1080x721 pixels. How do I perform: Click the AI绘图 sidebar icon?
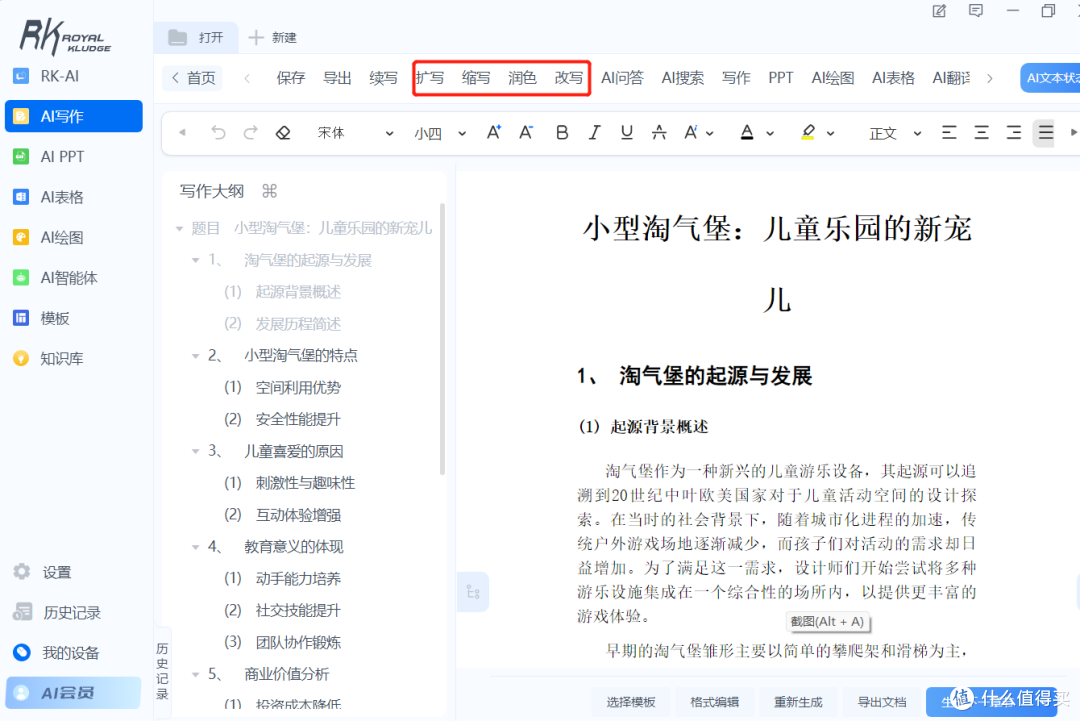point(21,238)
